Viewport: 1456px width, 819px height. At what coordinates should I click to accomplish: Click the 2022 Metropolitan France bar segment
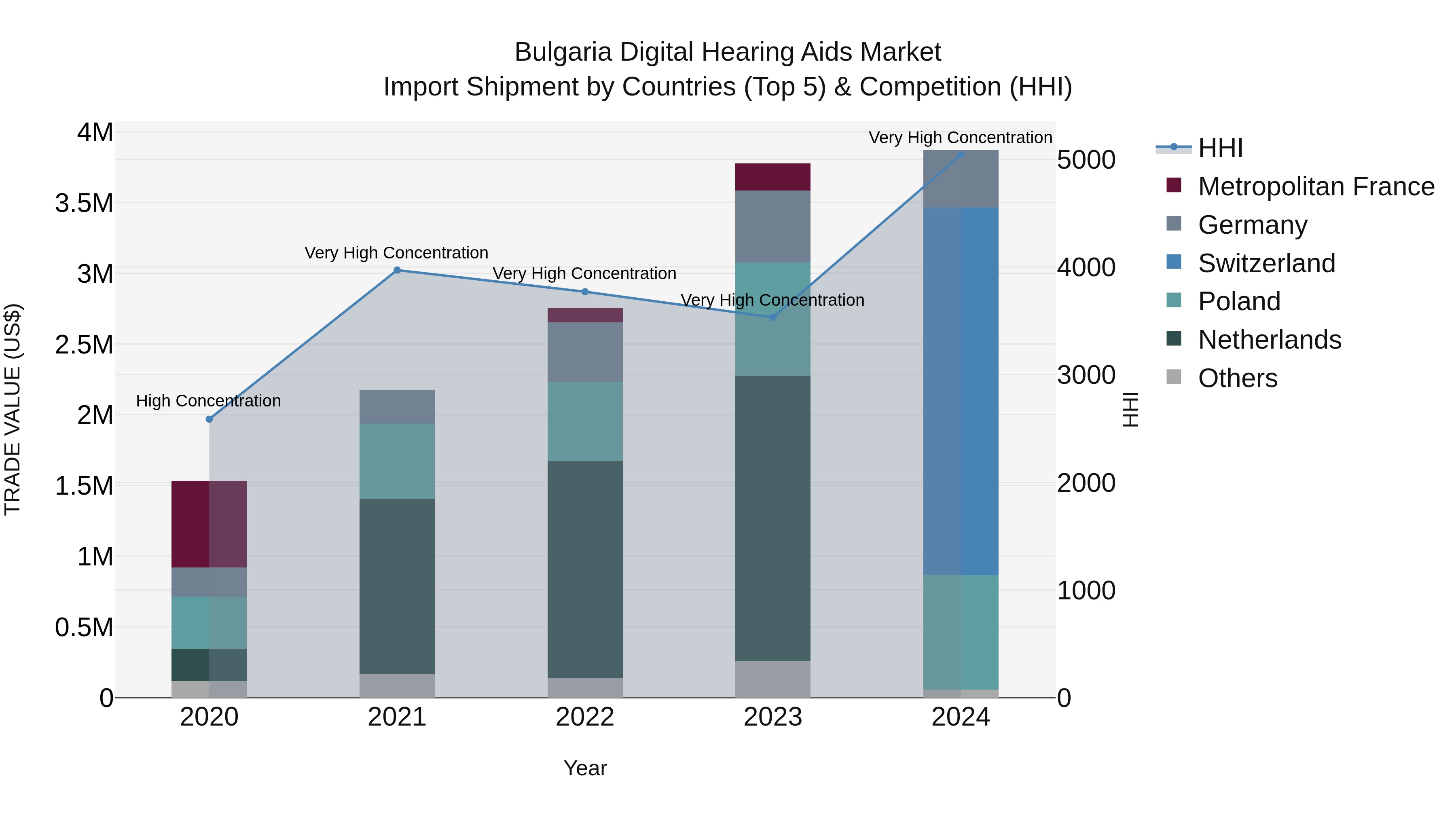pos(585,315)
